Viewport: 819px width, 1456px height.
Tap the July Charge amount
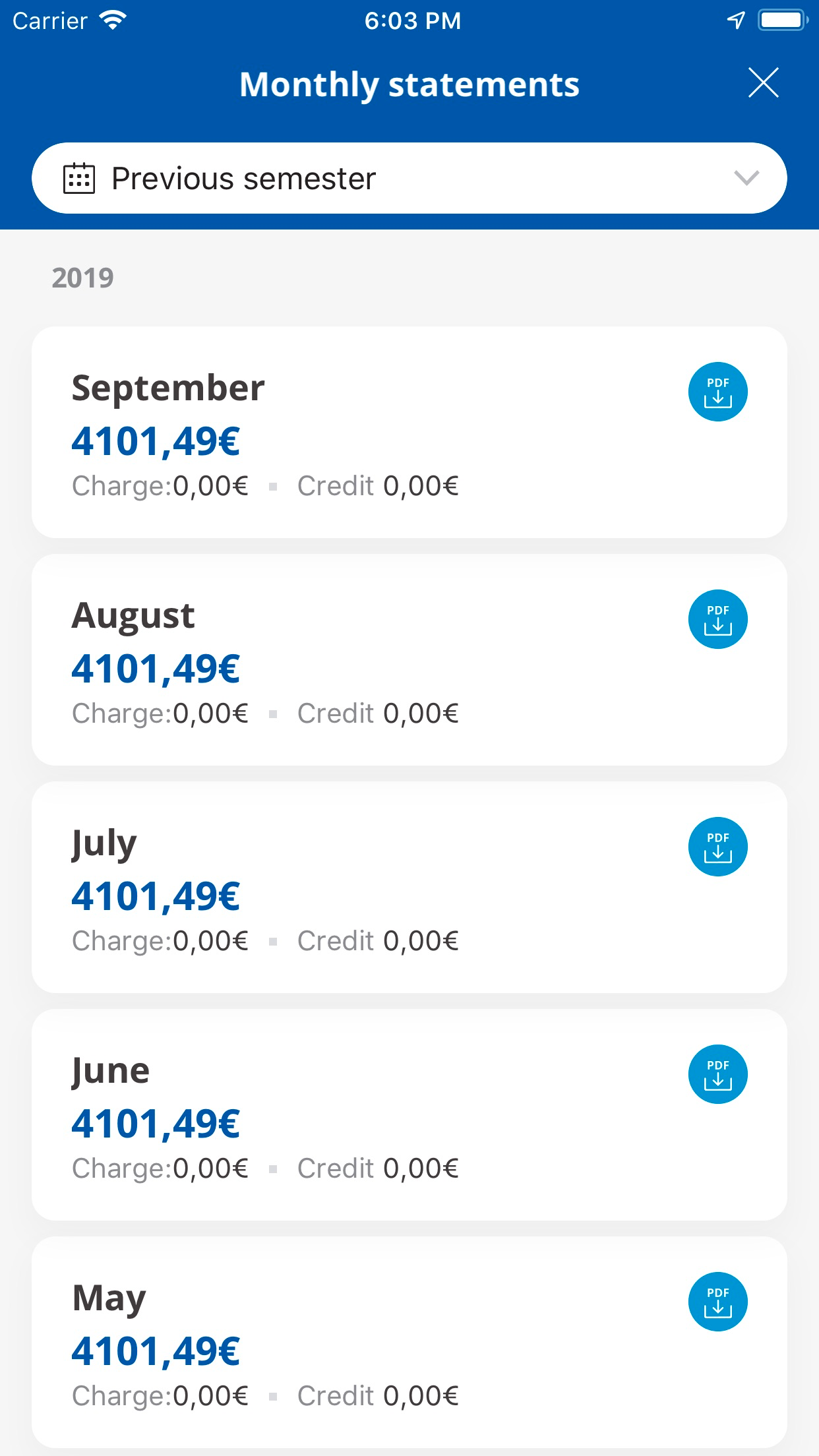pyautogui.click(x=210, y=941)
